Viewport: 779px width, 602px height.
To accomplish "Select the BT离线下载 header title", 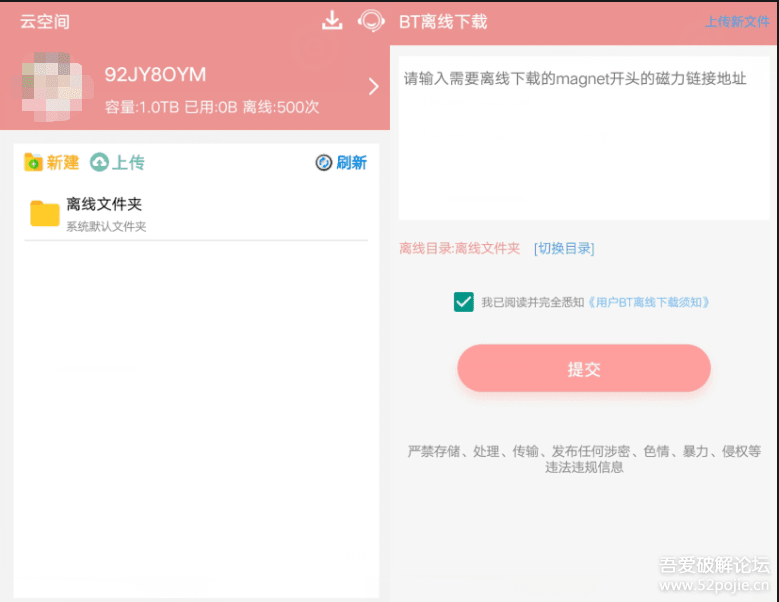I will (443, 22).
